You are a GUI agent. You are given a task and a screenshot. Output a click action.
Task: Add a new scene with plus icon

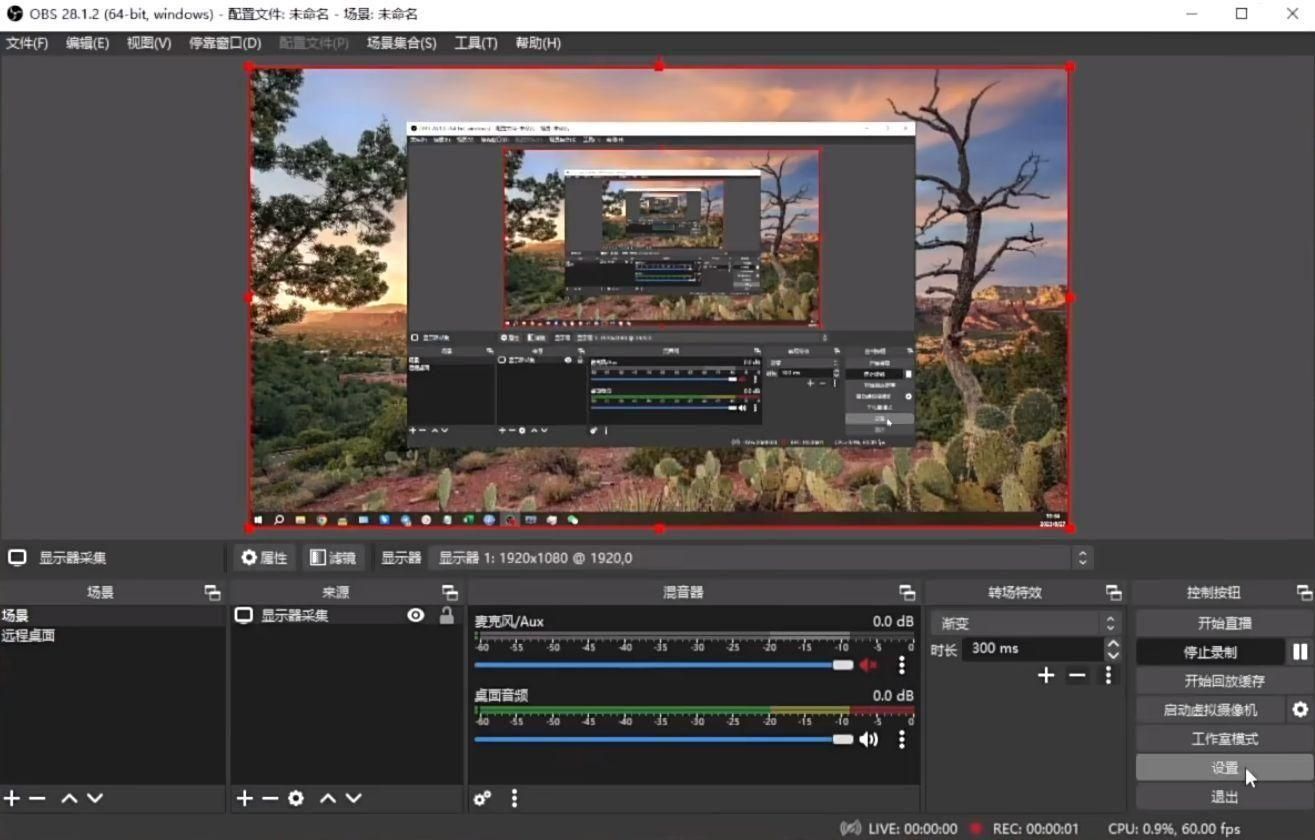coord(12,798)
